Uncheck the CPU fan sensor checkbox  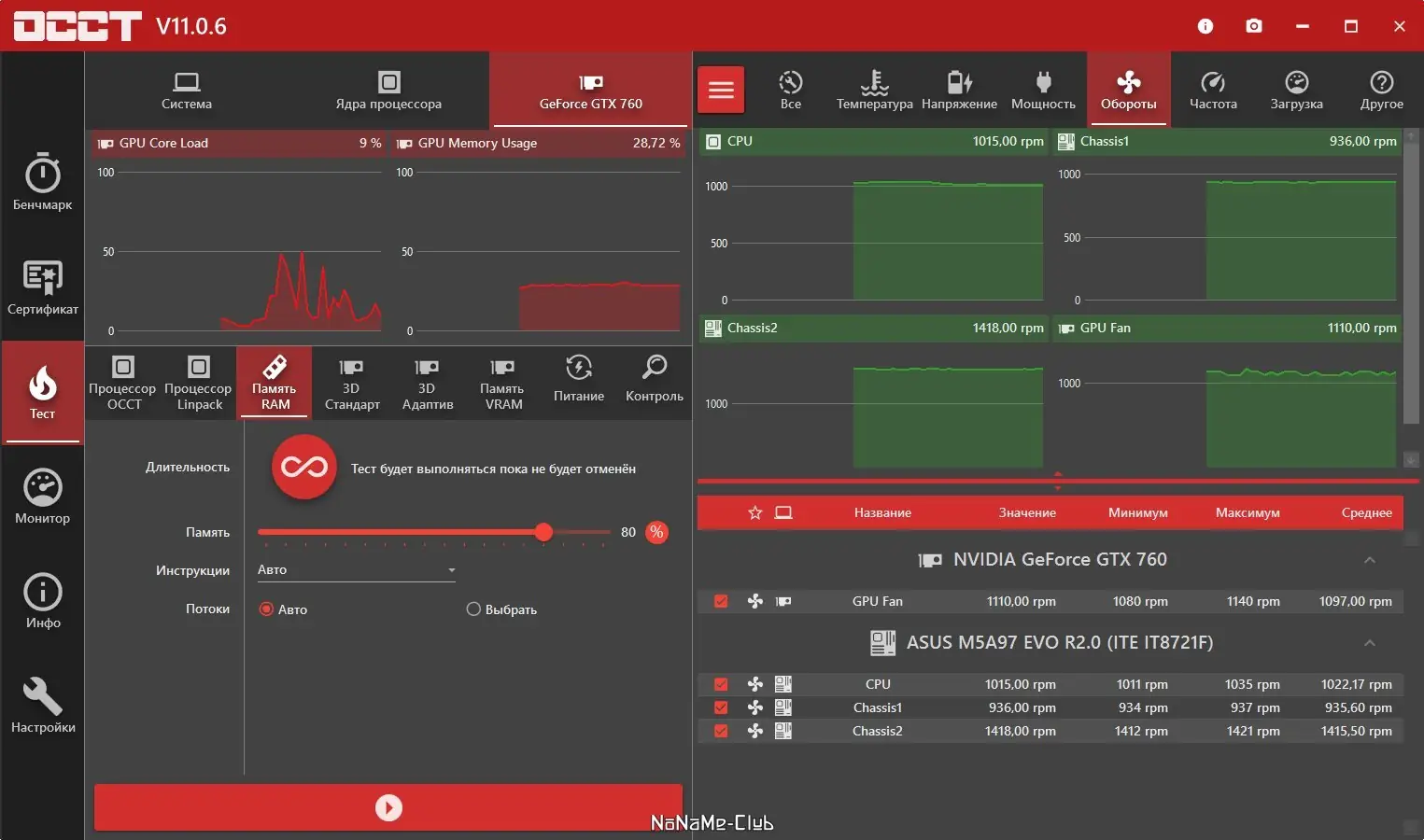[721, 684]
